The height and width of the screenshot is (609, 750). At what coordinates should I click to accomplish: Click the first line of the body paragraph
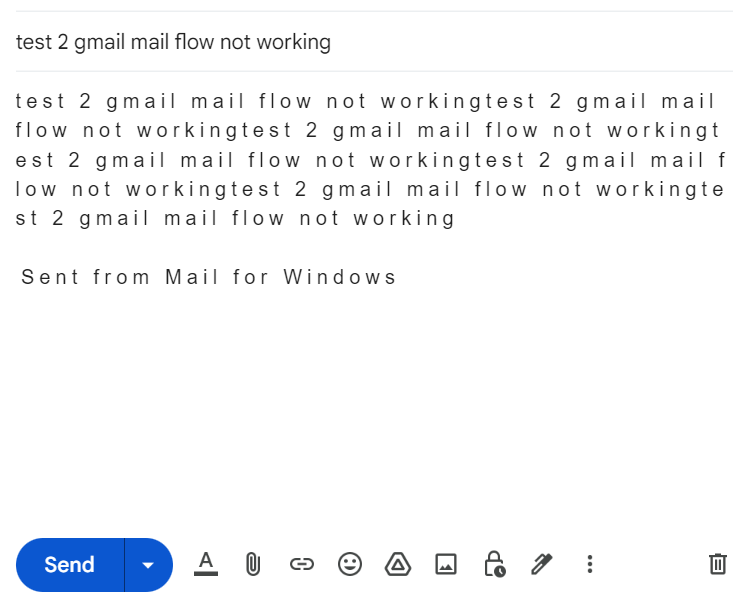pos(365,101)
